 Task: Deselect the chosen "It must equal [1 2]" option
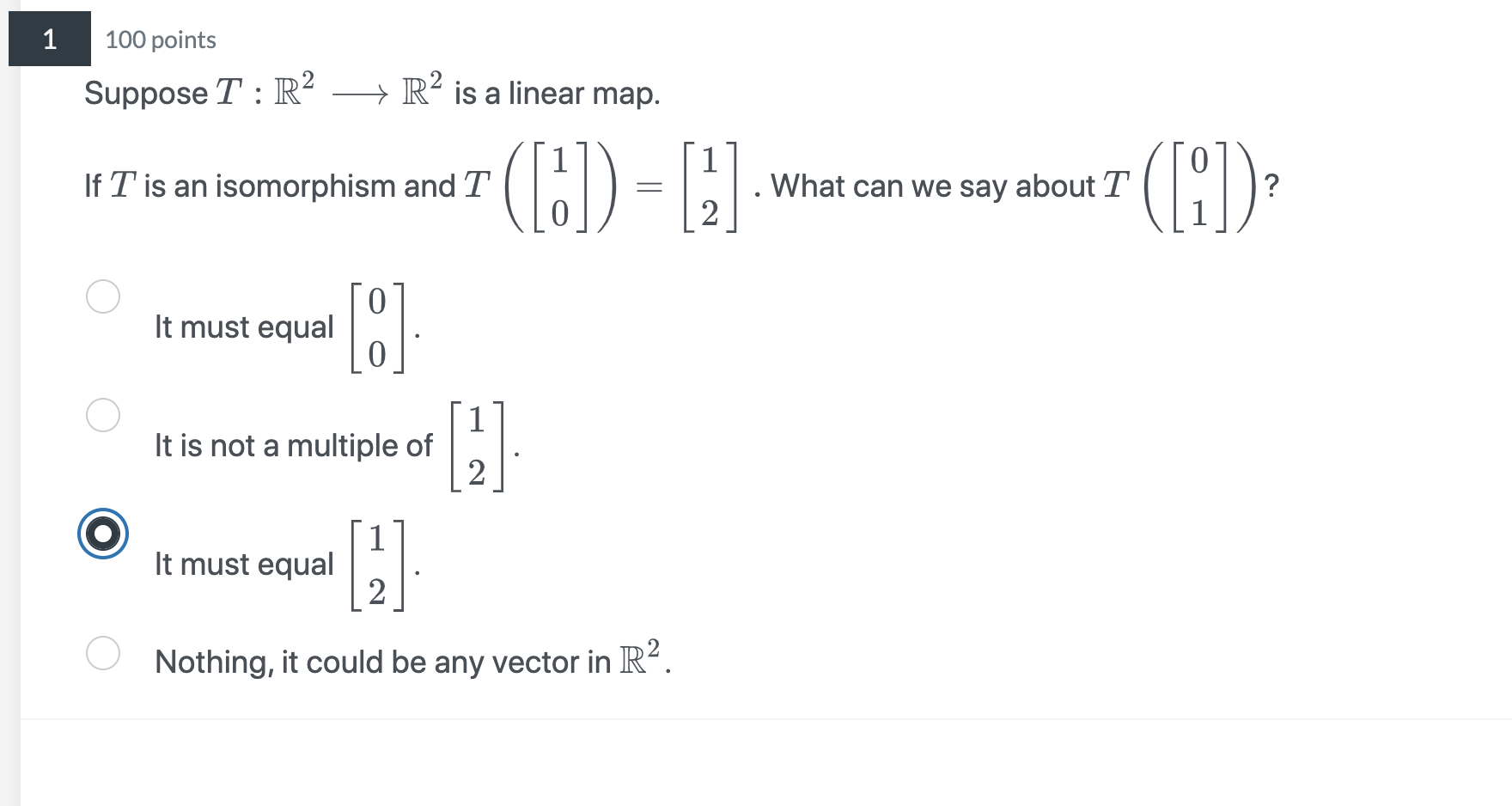102,534
